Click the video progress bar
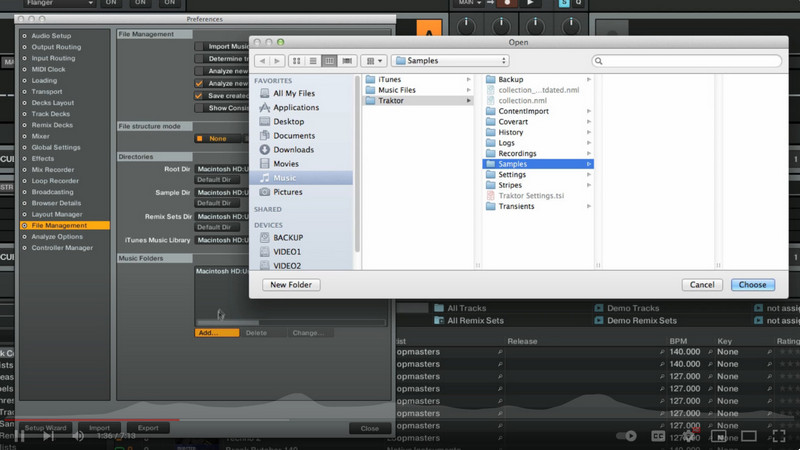The height and width of the screenshot is (450, 800). click(400, 419)
